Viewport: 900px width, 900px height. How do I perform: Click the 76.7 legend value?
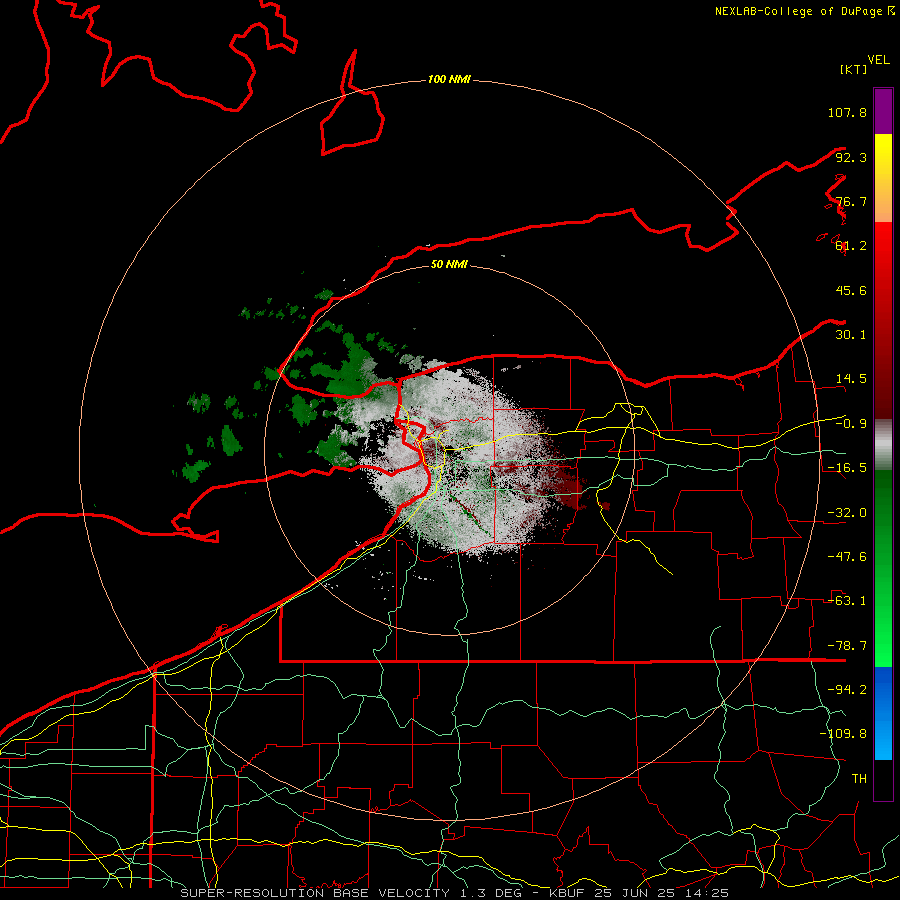[x=851, y=201]
